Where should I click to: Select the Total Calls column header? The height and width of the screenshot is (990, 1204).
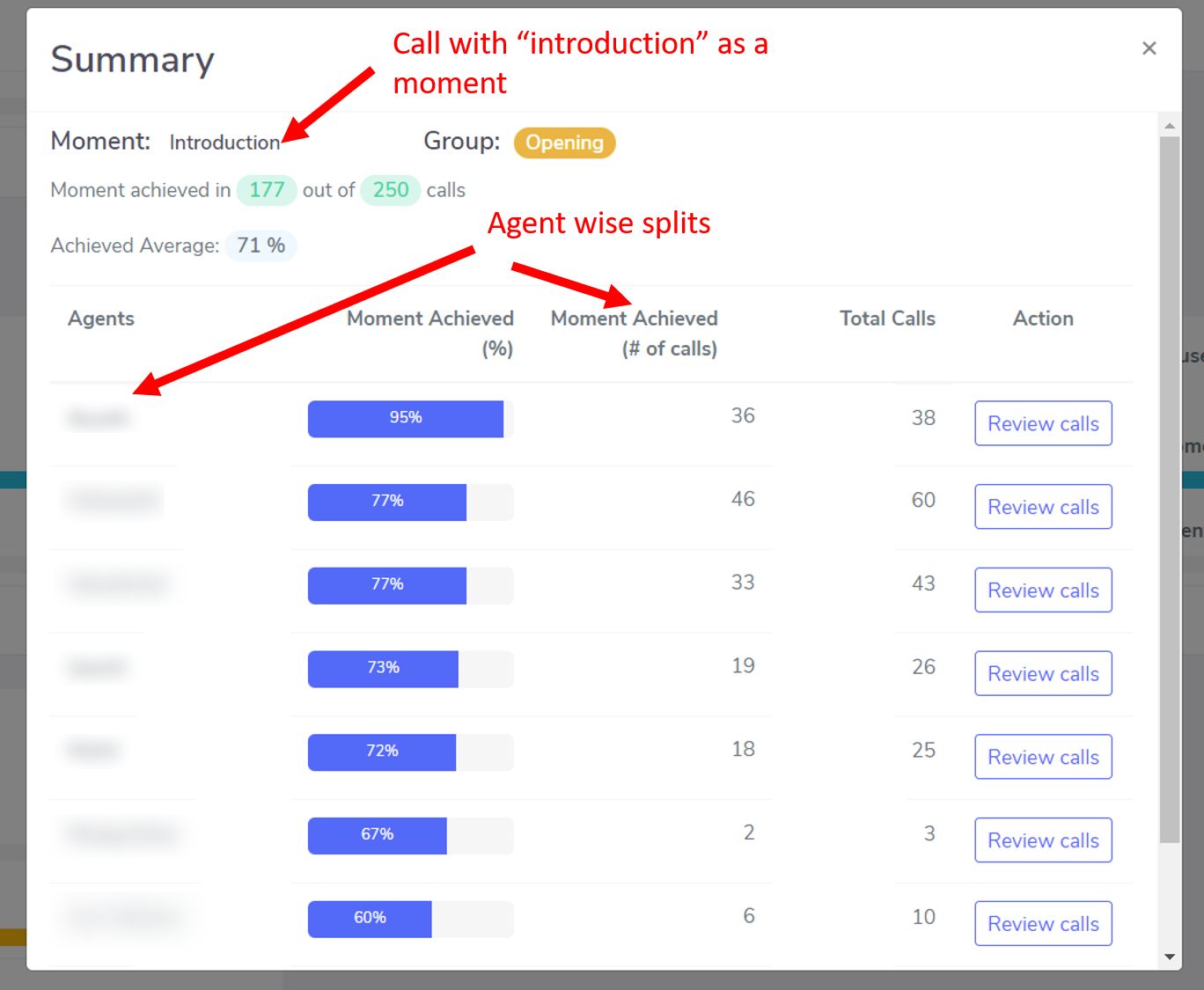pos(886,319)
